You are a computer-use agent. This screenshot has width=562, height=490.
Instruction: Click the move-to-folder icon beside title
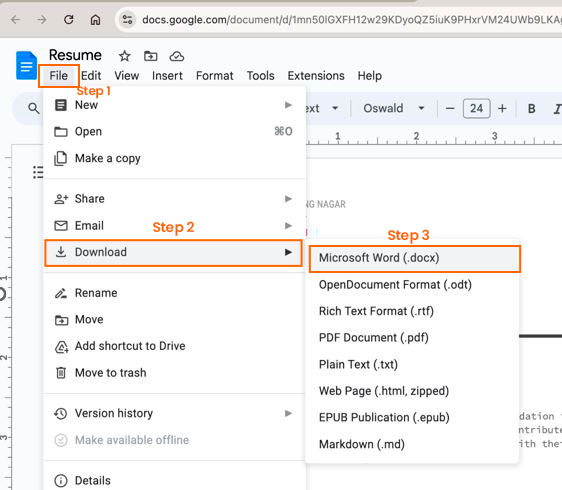pos(151,56)
